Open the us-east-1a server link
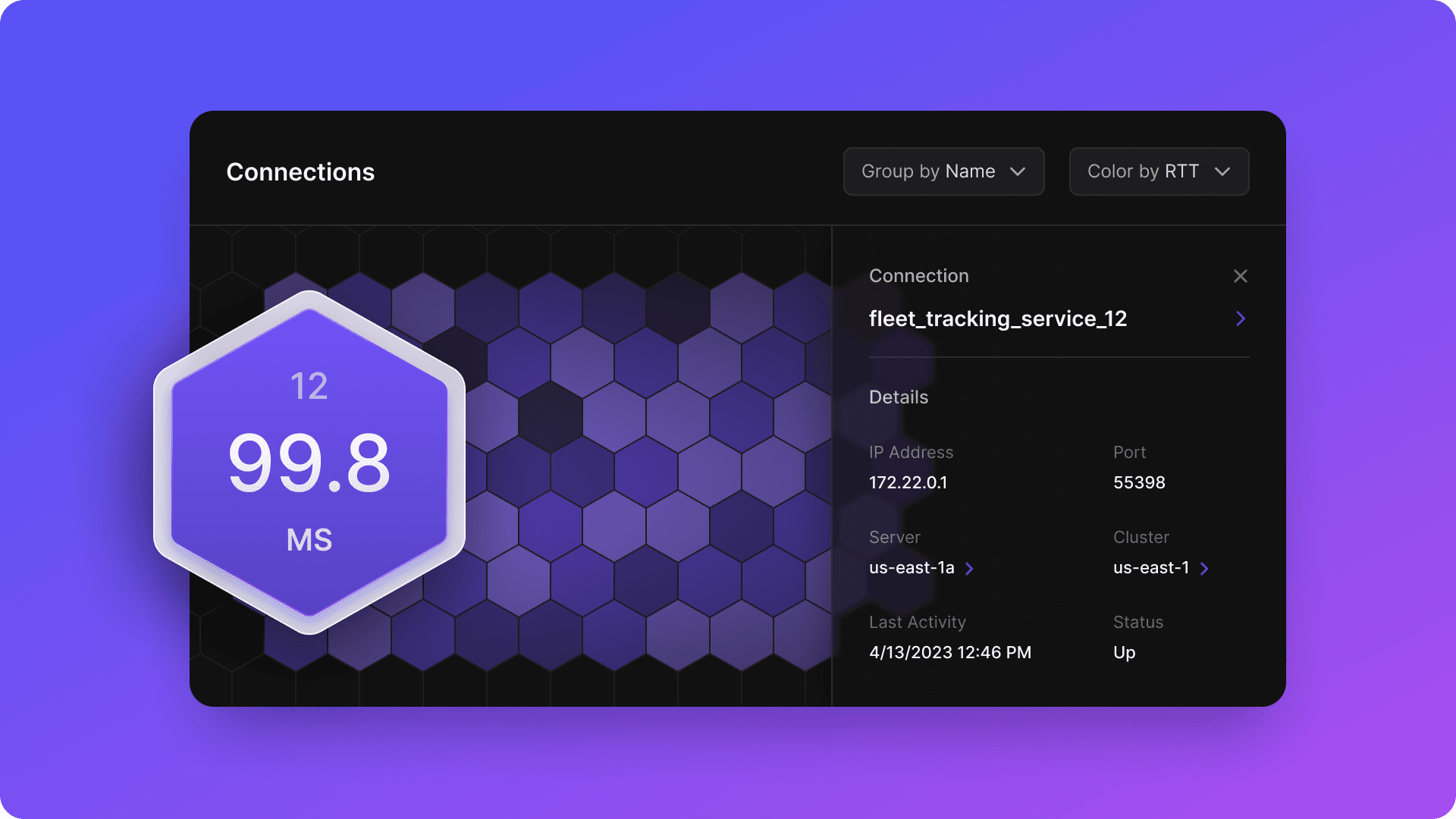 [911, 568]
